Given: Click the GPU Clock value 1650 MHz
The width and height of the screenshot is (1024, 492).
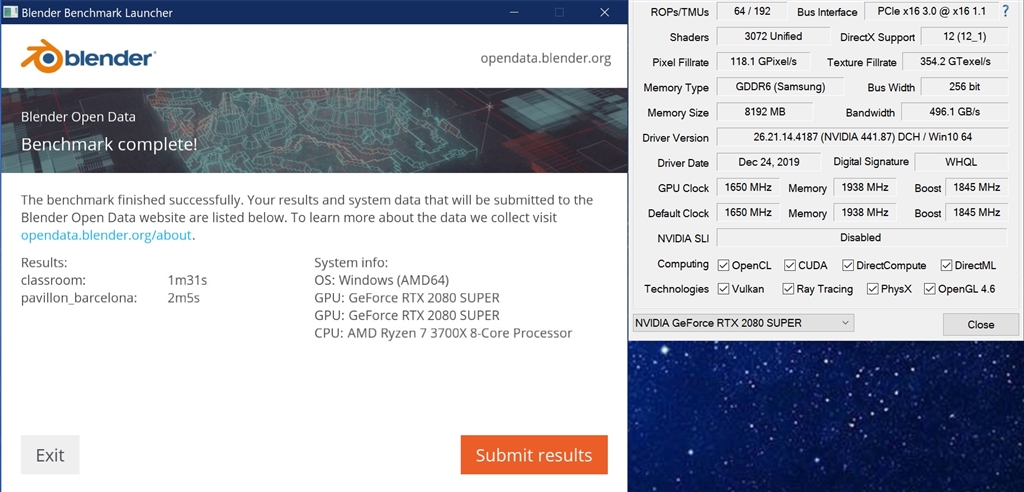Looking at the screenshot, I should 748,188.
